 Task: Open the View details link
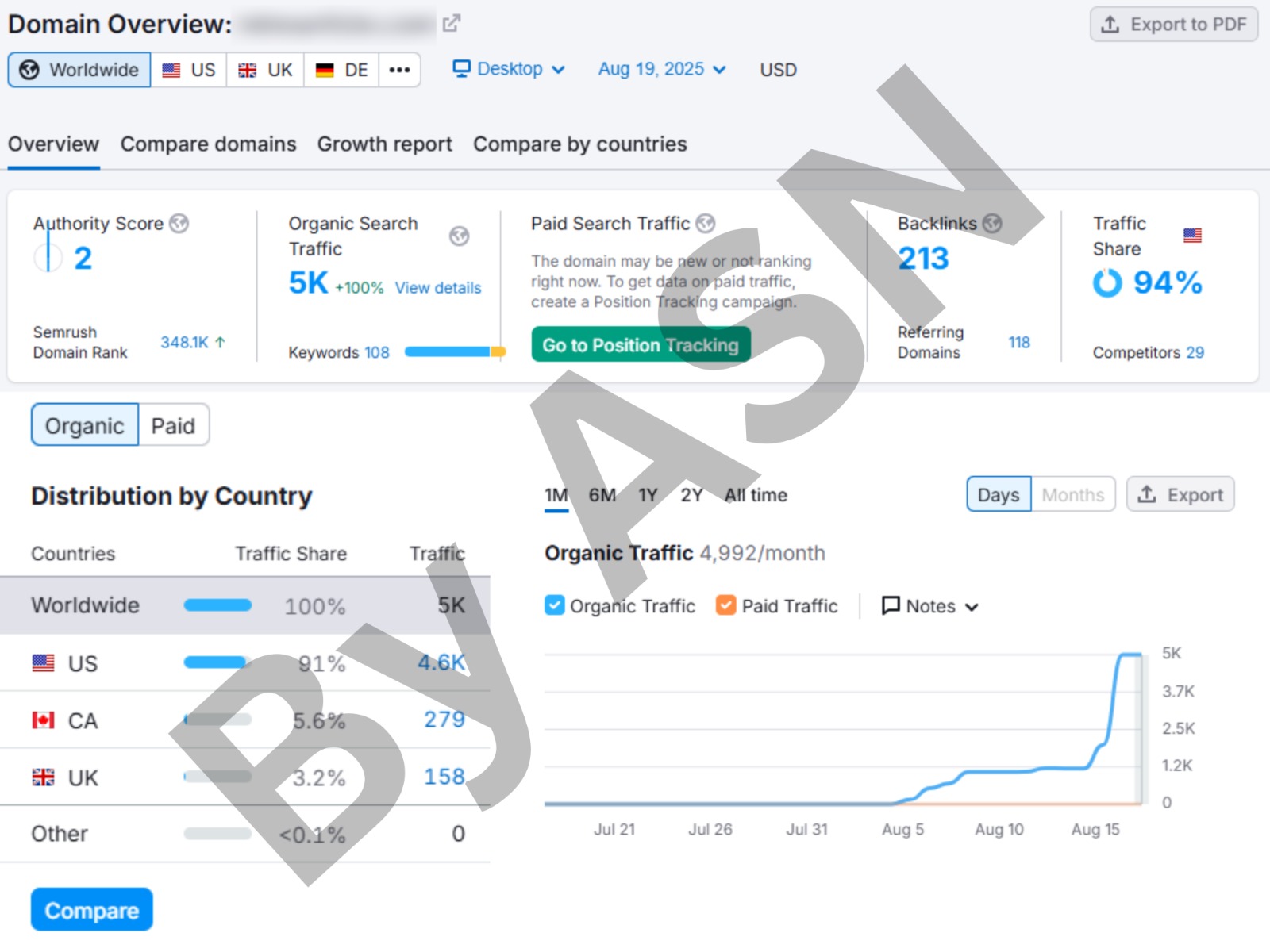point(438,288)
